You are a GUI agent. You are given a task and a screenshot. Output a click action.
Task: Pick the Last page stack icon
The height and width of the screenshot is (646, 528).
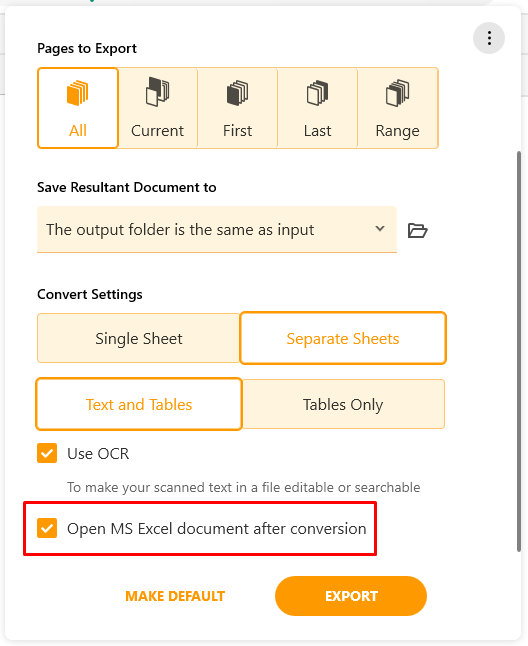pyautogui.click(x=318, y=93)
